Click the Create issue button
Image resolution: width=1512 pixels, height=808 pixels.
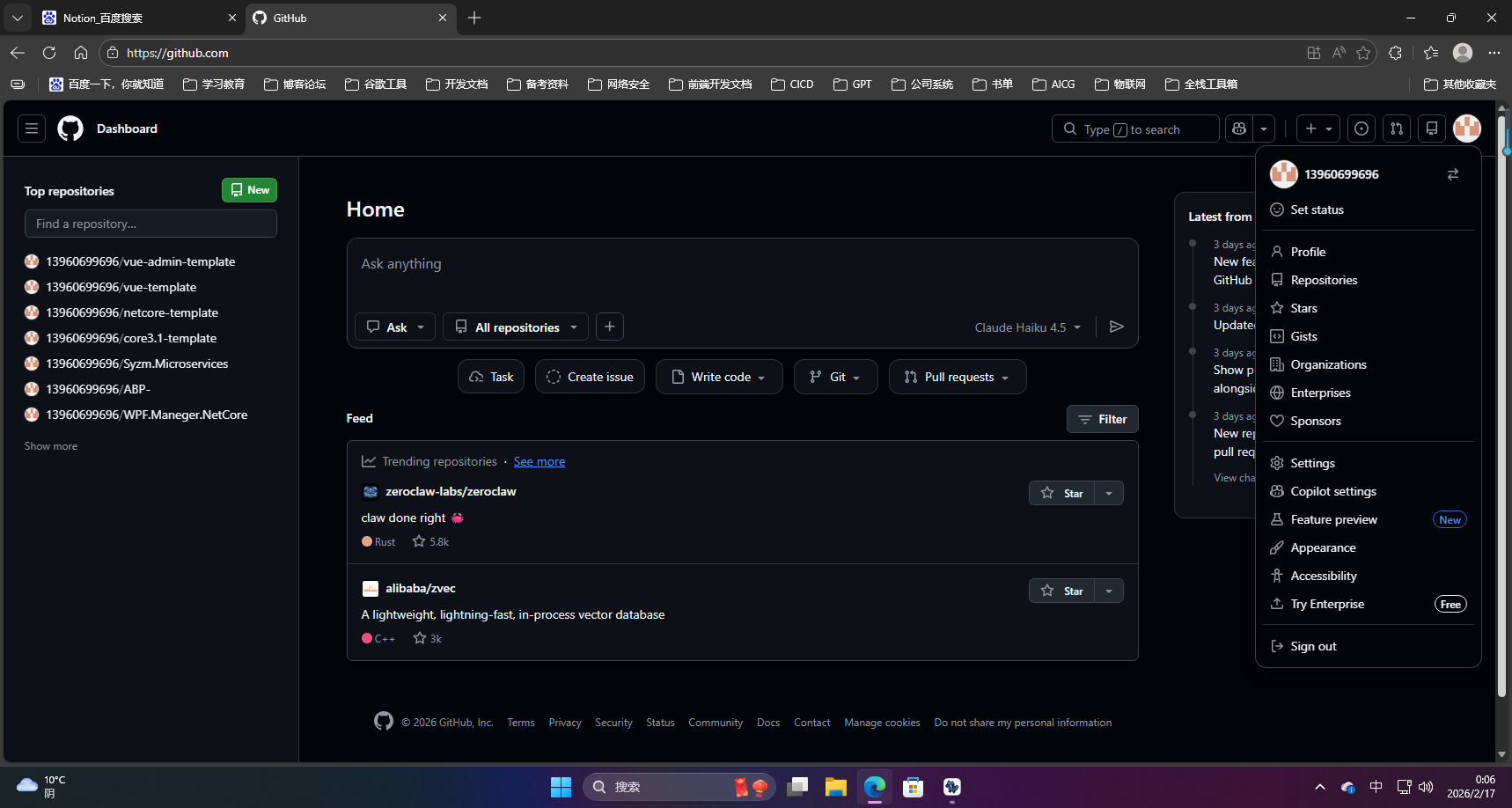590,377
